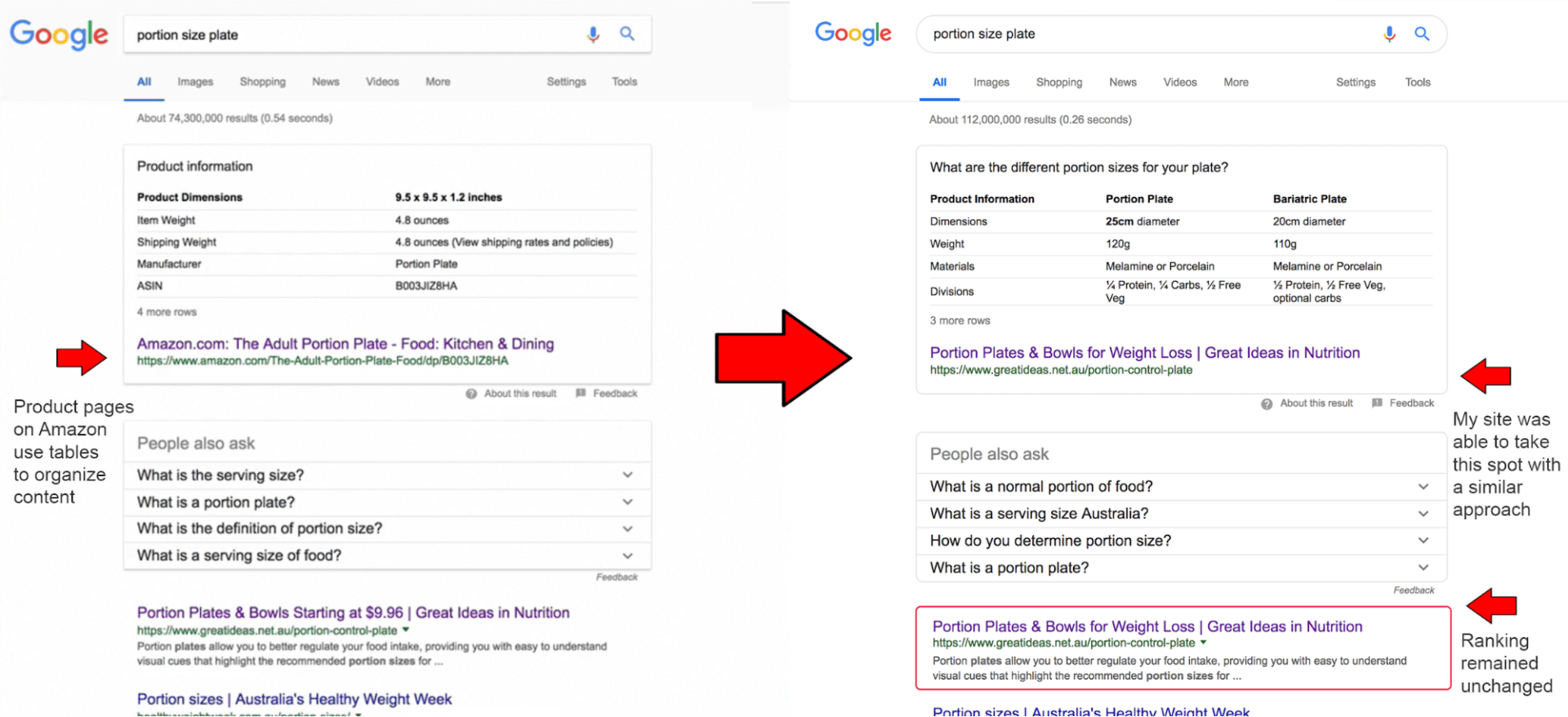Expand 'How do you determine portion size?'
This screenshot has height=717, width=1568.
pyautogui.click(x=1181, y=541)
